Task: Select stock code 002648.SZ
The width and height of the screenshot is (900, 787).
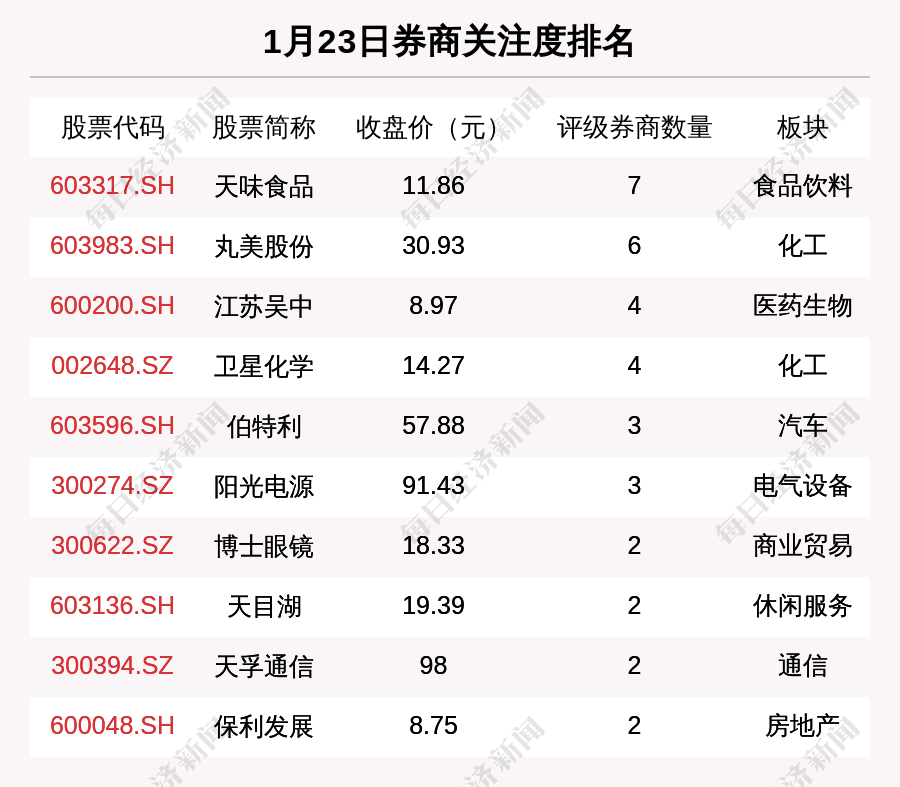Action: pos(112,366)
